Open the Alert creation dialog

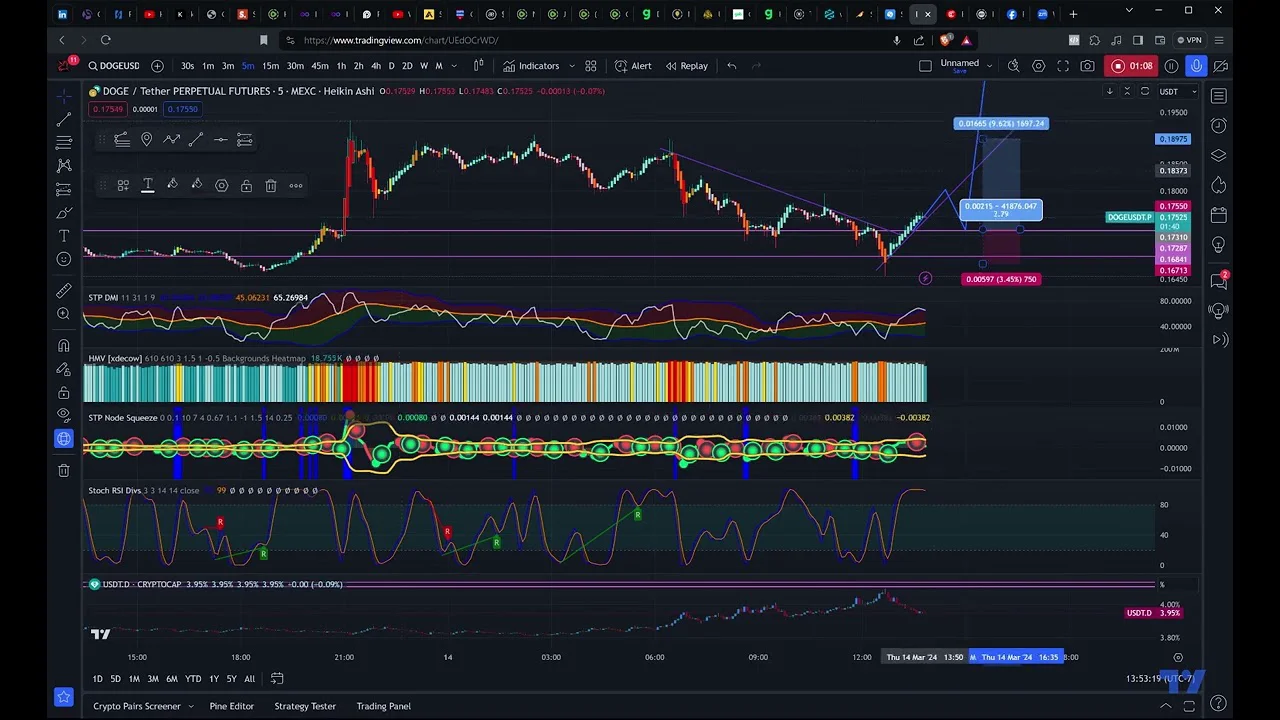pyautogui.click(x=633, y=66)
